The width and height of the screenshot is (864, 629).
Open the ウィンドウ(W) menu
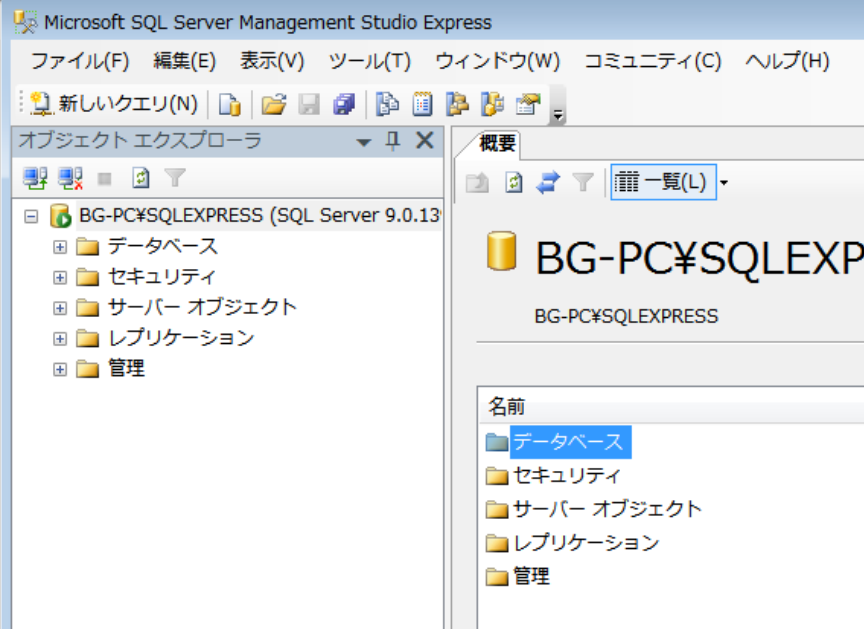498,61
